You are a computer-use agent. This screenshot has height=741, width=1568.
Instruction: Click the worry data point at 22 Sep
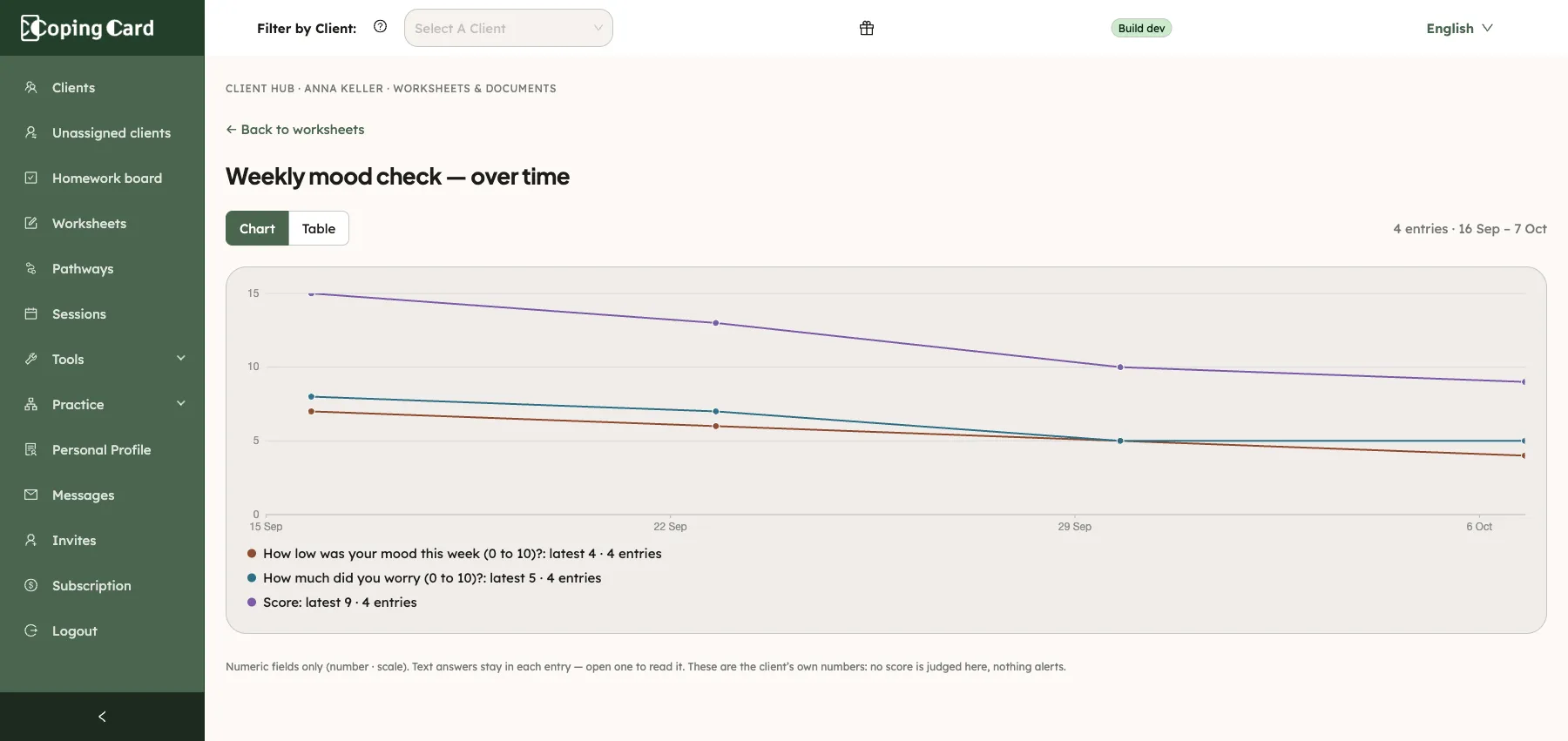point(716,411)
